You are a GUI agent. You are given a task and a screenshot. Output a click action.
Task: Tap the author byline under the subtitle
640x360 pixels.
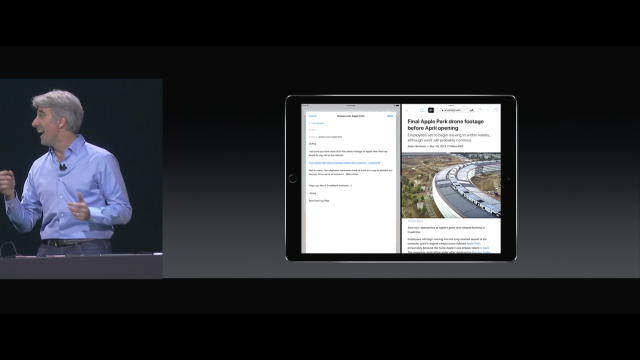pyautogui.click(x=435, y=146)
